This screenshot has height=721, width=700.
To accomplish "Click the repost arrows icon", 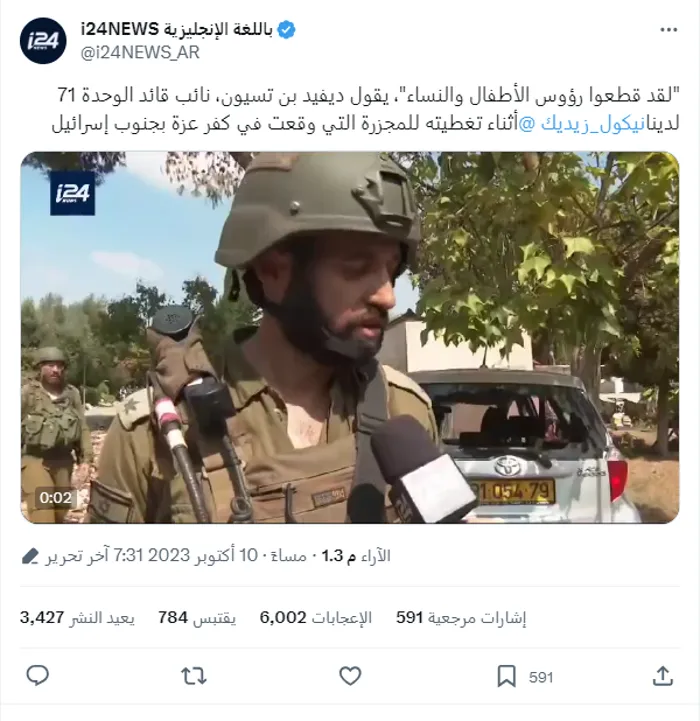I will pyautogui.click(x=194, y=676).
